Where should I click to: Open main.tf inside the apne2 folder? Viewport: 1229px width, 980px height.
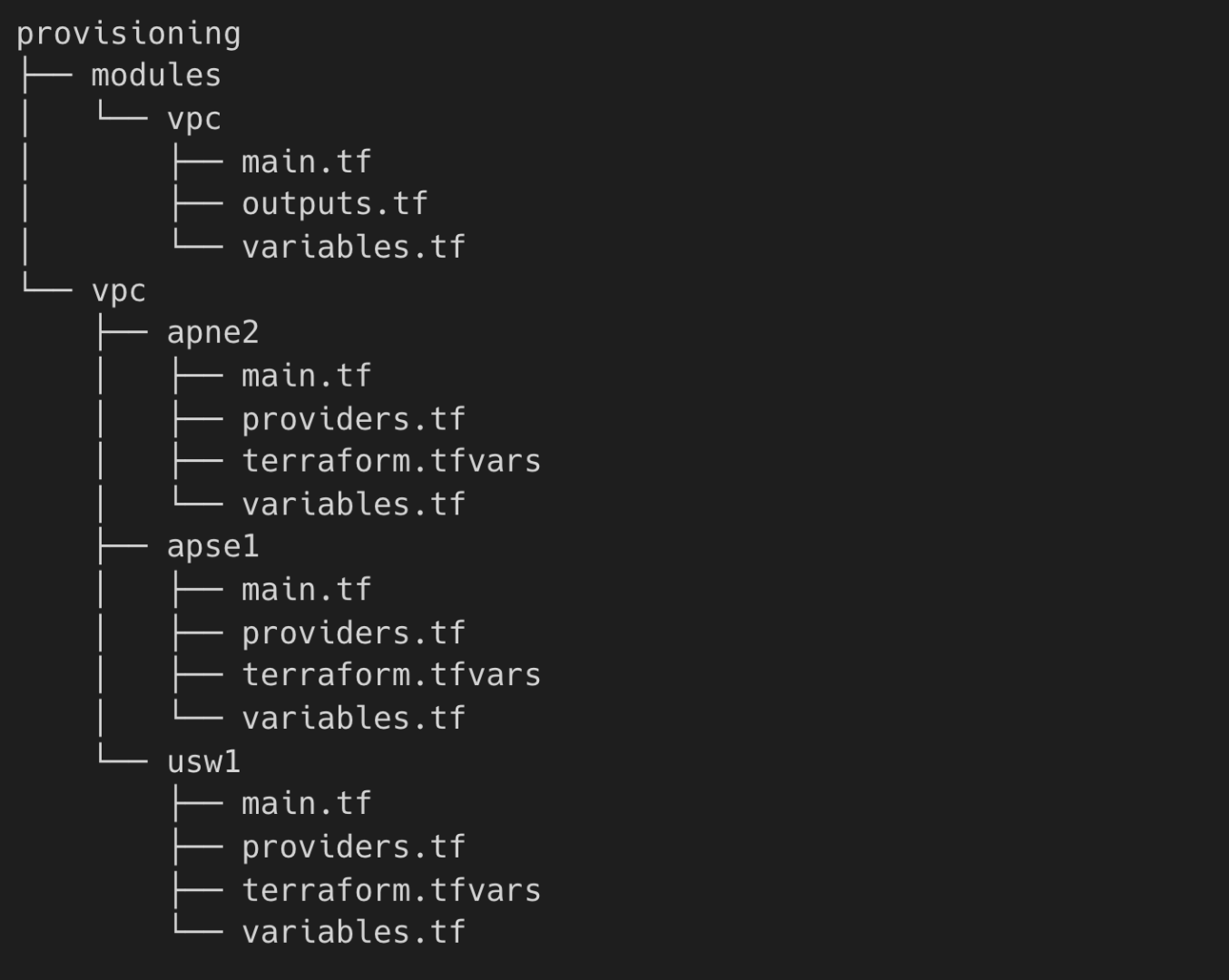(306, 376)
